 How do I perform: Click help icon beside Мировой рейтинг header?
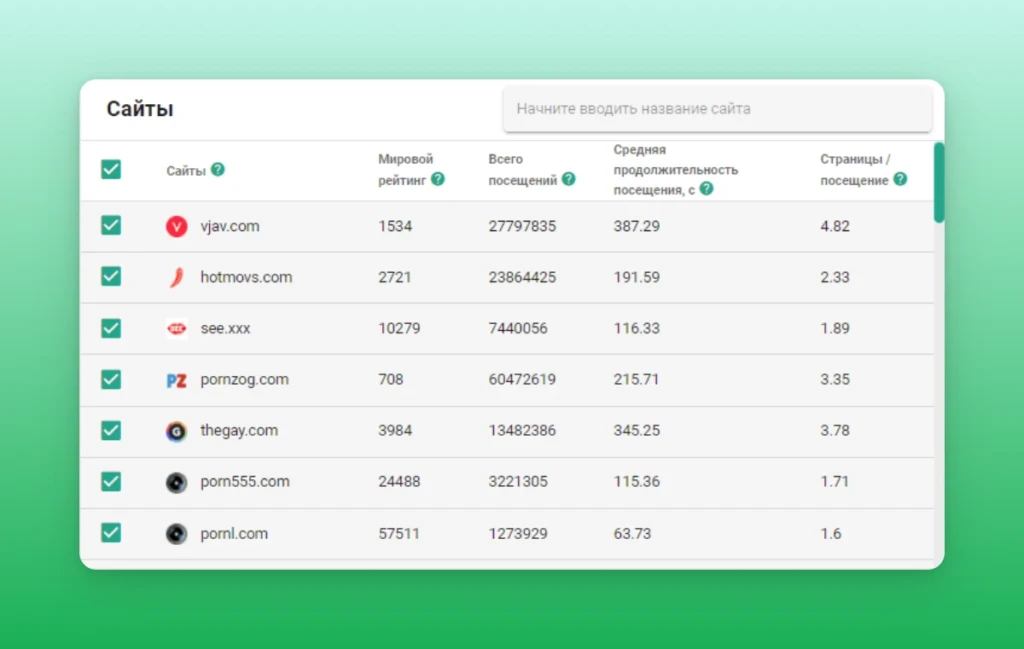438,179
